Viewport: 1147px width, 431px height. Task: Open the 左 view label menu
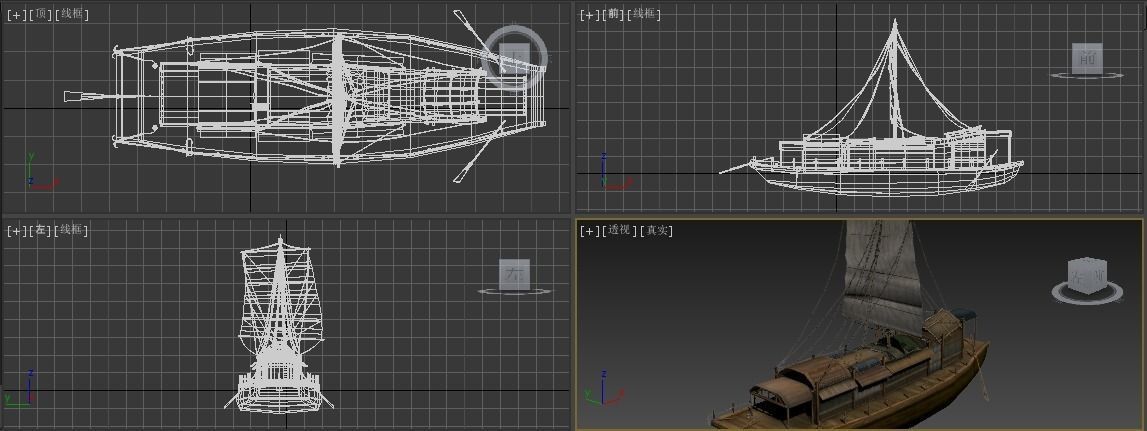click(41, 231)
